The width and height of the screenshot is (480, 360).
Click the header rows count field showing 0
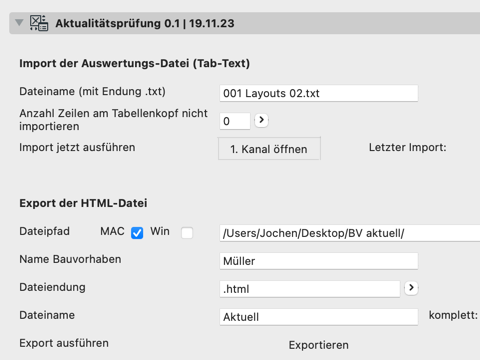click(235, 121)
